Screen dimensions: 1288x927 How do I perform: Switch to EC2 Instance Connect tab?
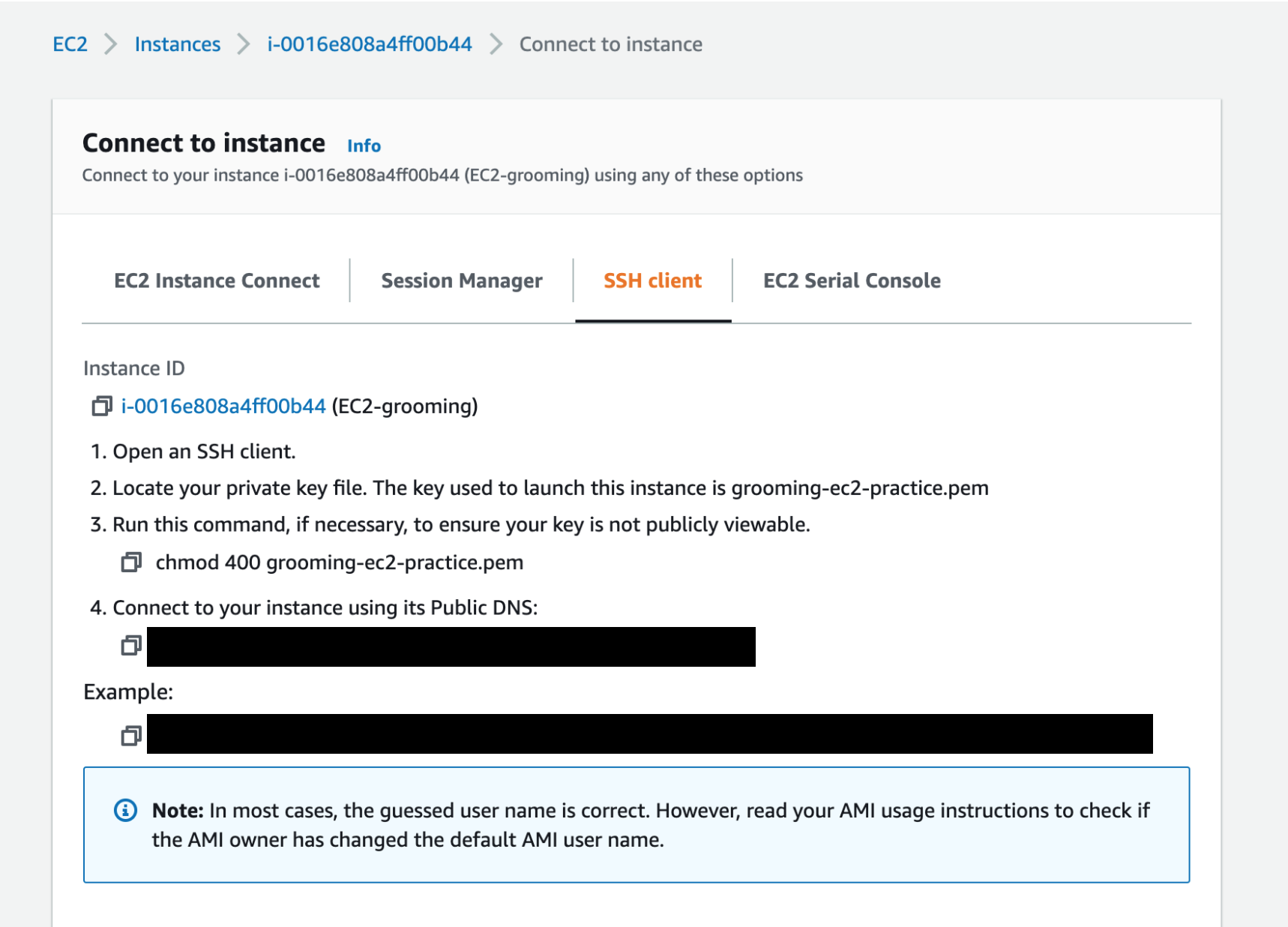pyautogui.click(x=217, y=280)
